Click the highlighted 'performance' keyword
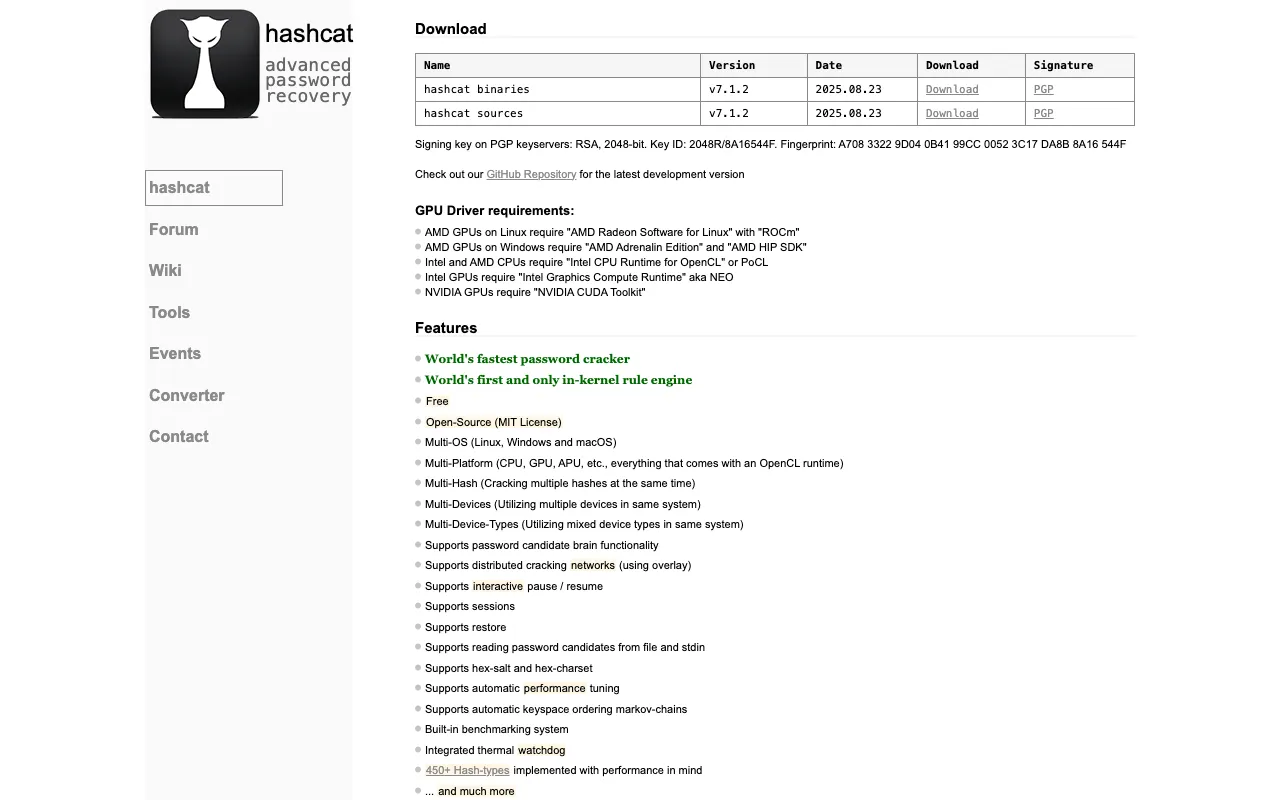The height and width of the screenshot is (800, 1280). pos(554,688)
